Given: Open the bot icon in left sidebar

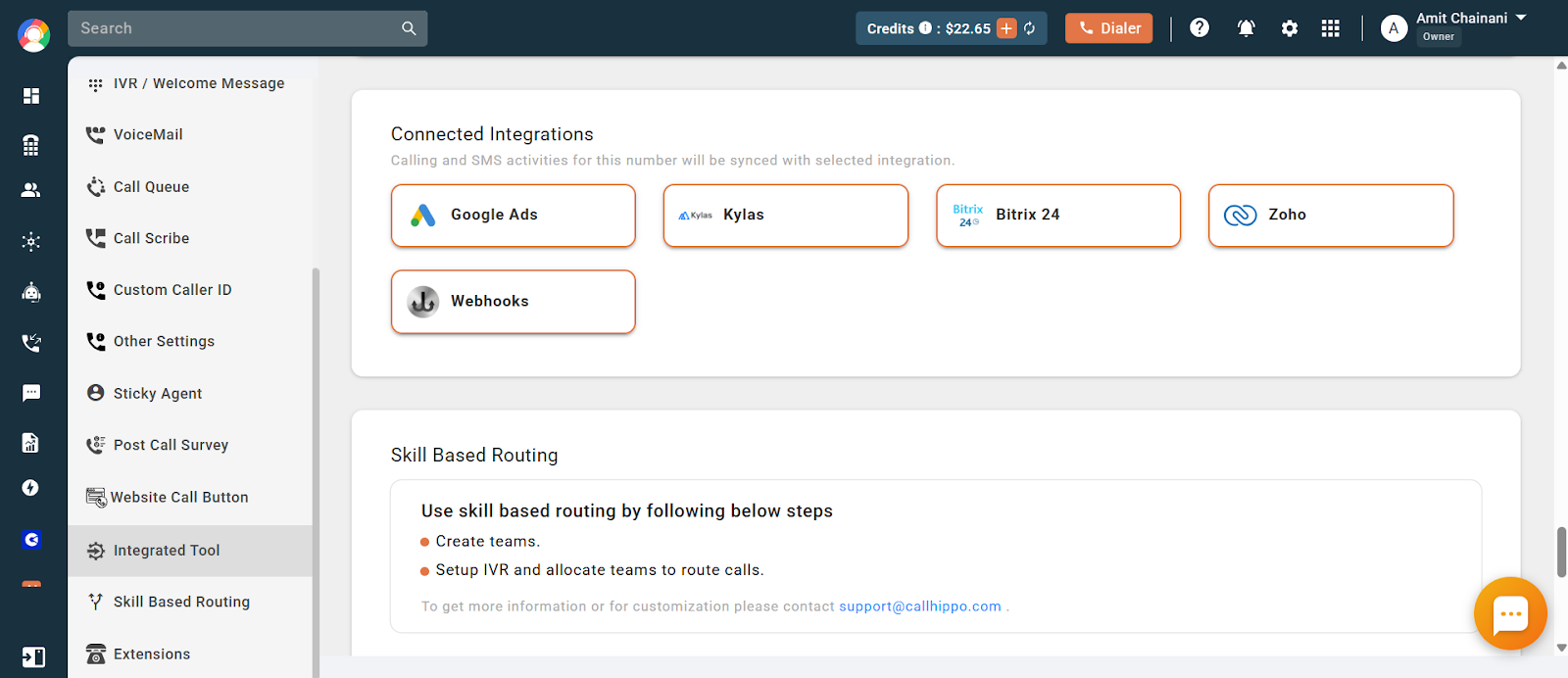Looking at the screenshot, I should coord(31,292).
